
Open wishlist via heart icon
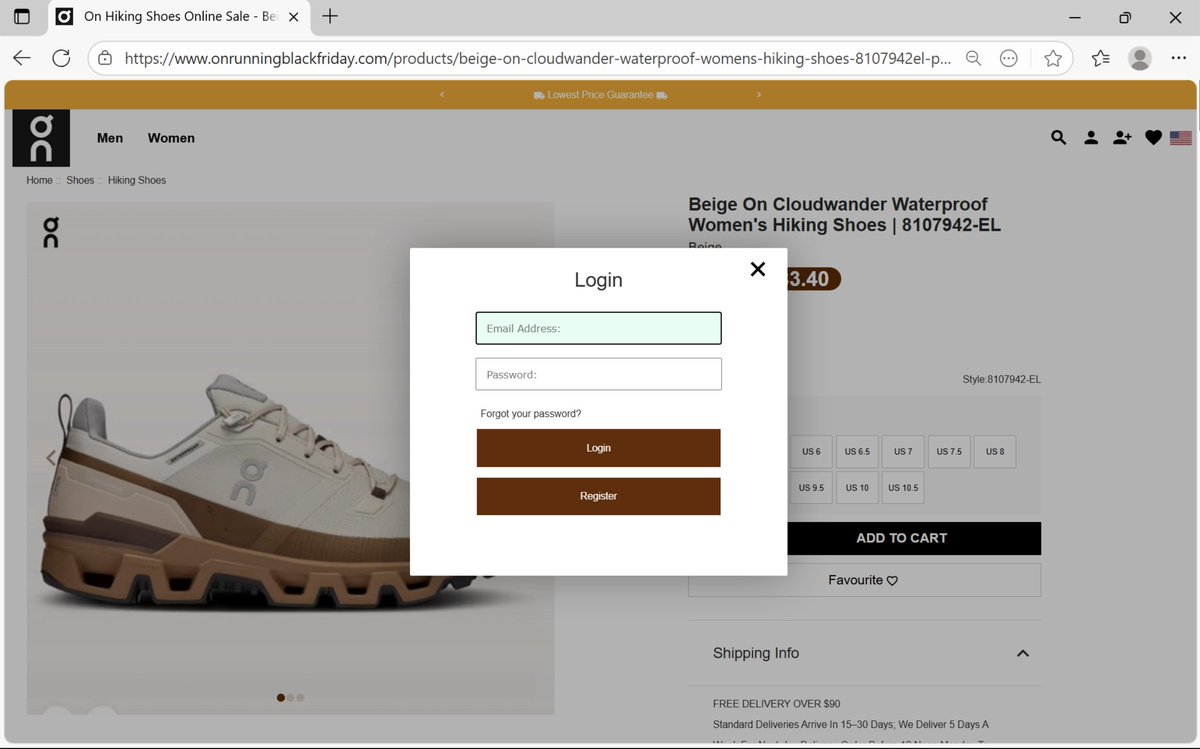coord(1153,138)
